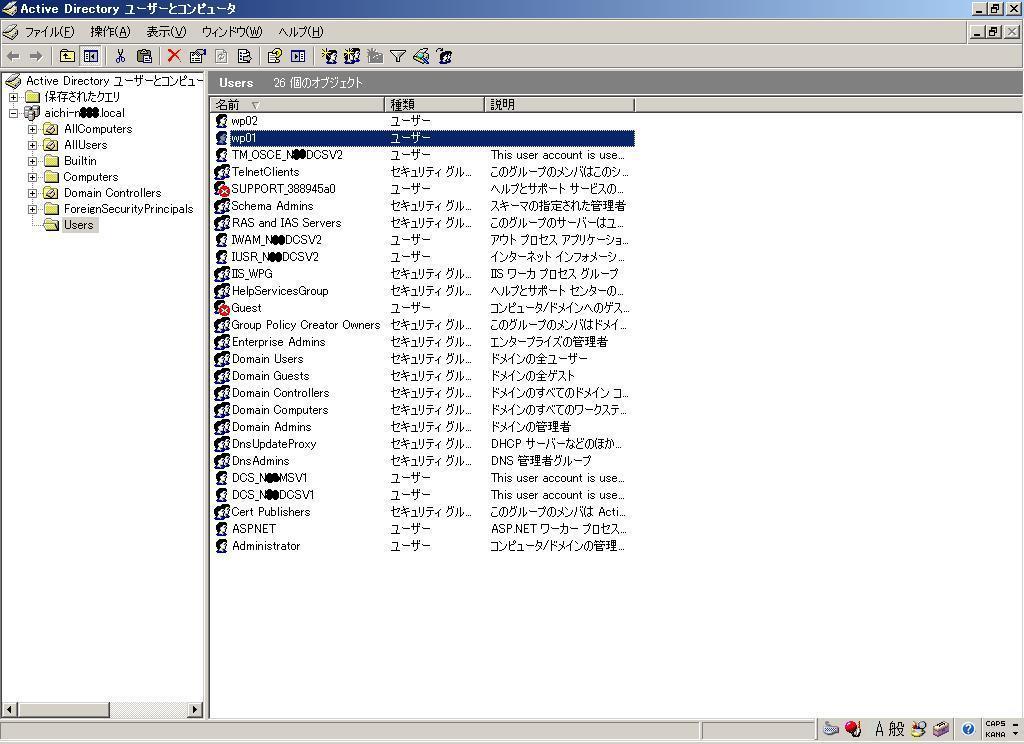Go forward with the right arrow toolbar button
This screenshot has width=1024, height=744.
(36, 57)
